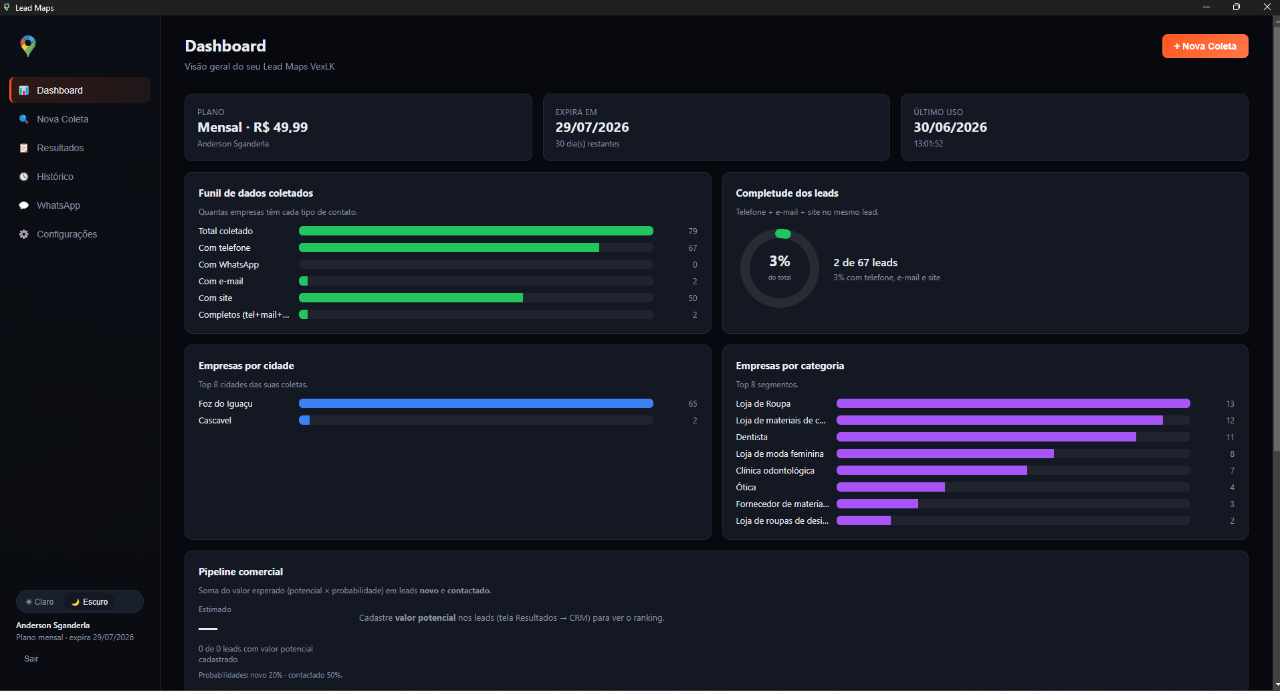Go to Nova Coleta in sidebar
This screenshot has width=1280, height=691.
[x=80, y=119]
